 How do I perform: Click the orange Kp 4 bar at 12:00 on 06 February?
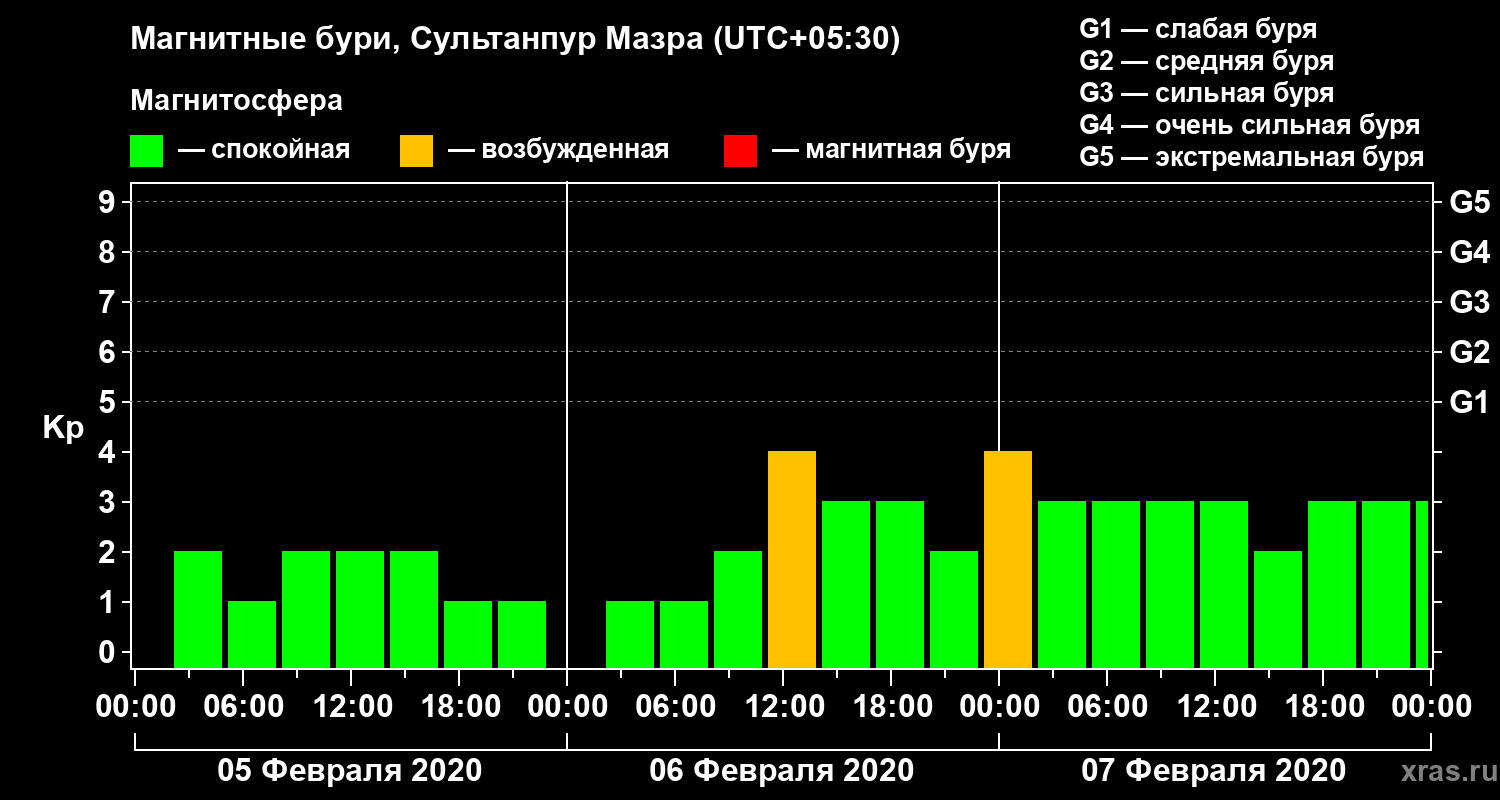pos(792,560)
